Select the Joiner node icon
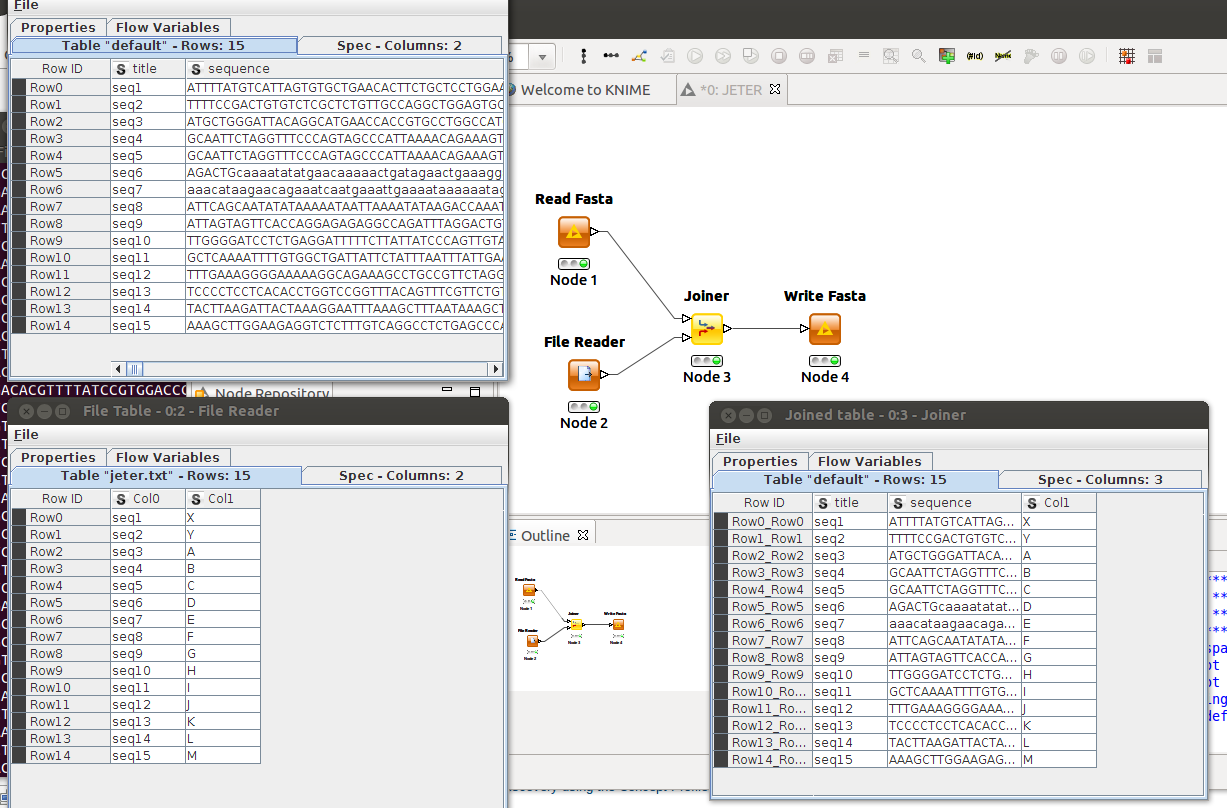The image size is (1227, 808). [x=706, y=329]
